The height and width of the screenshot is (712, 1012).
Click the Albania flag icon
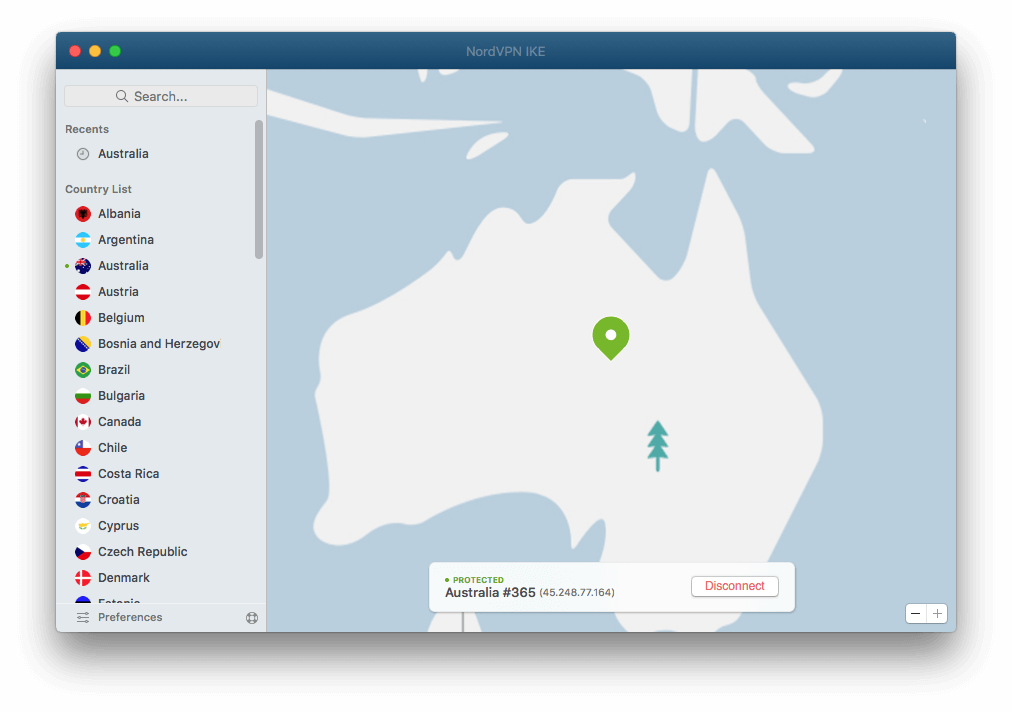click(83, 214)
